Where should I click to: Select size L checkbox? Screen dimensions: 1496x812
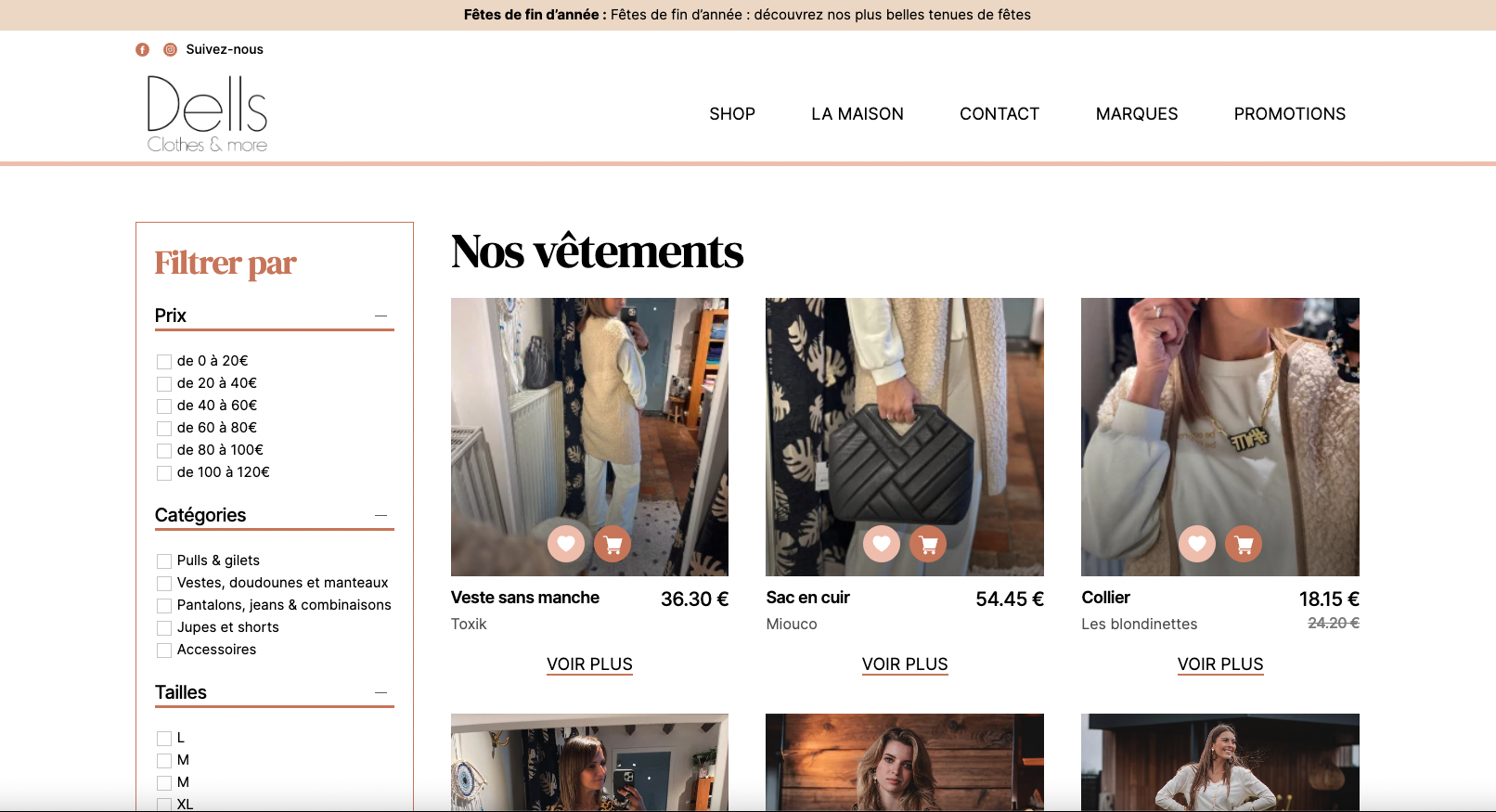click(x=164, y=739)
